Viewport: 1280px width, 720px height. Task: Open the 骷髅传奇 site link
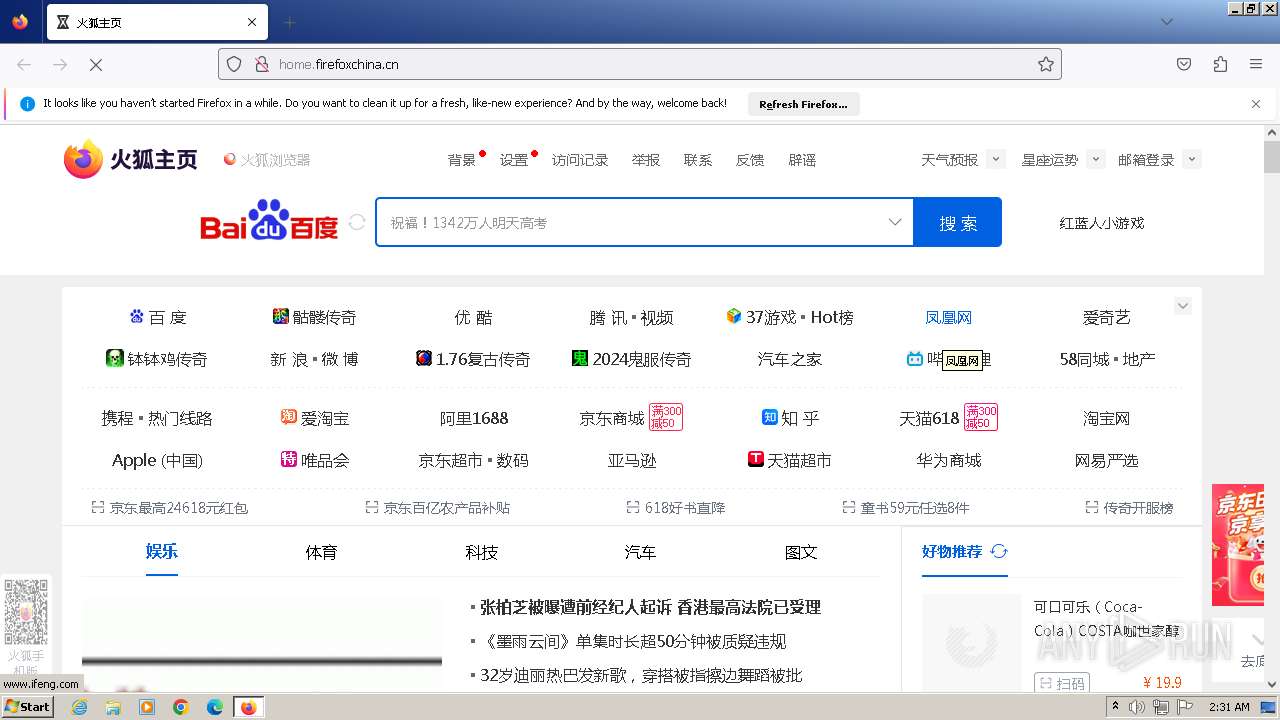314,317
